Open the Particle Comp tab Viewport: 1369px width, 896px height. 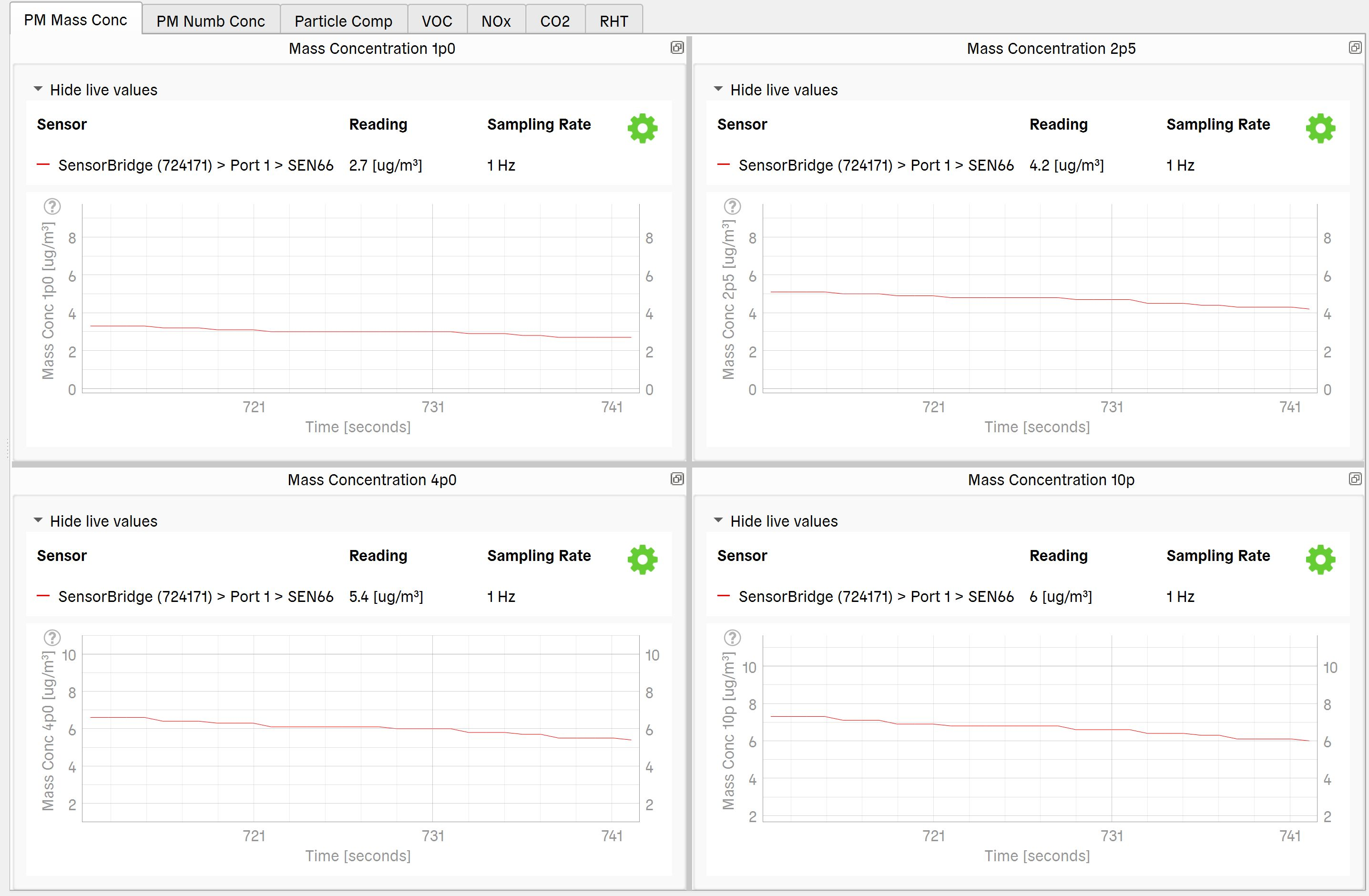343,21
